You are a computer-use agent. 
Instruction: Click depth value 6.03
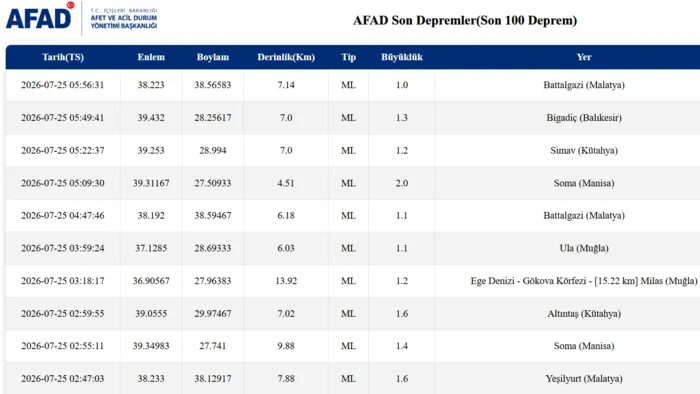point(286,248)
